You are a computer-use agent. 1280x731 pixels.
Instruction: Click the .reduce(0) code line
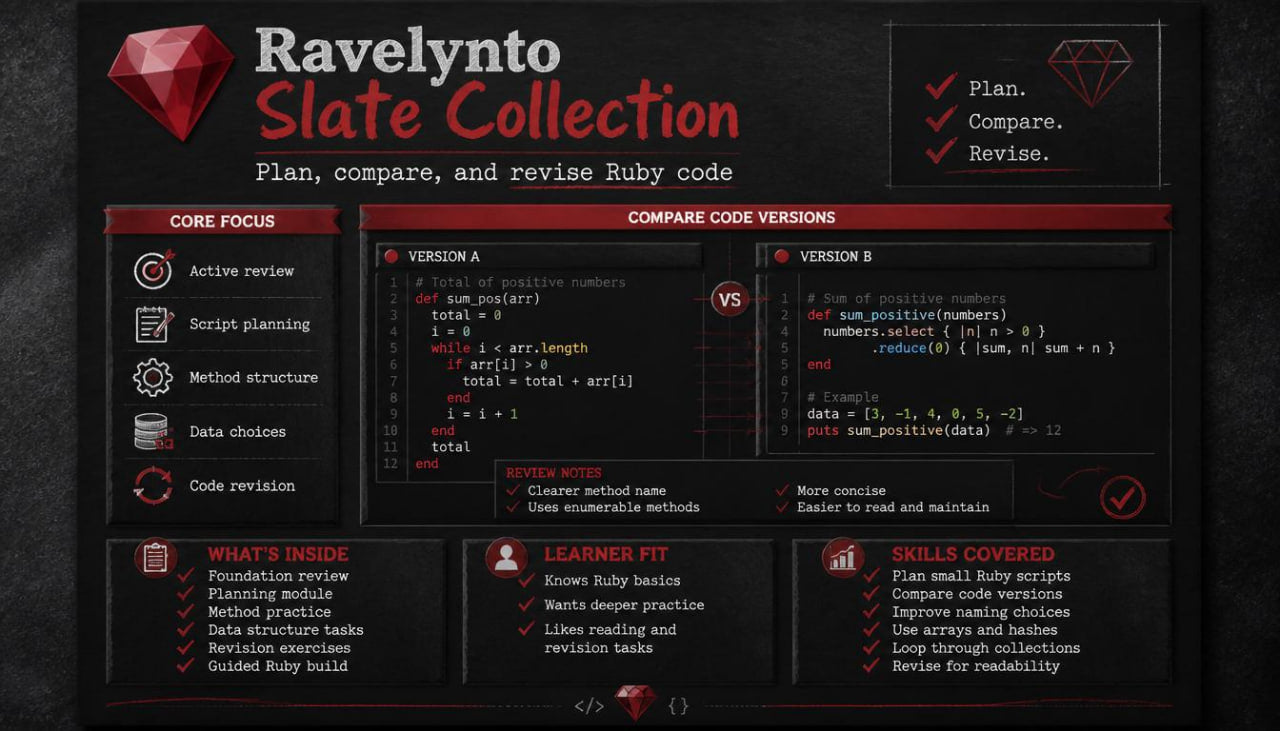click(x=993, y=348)
